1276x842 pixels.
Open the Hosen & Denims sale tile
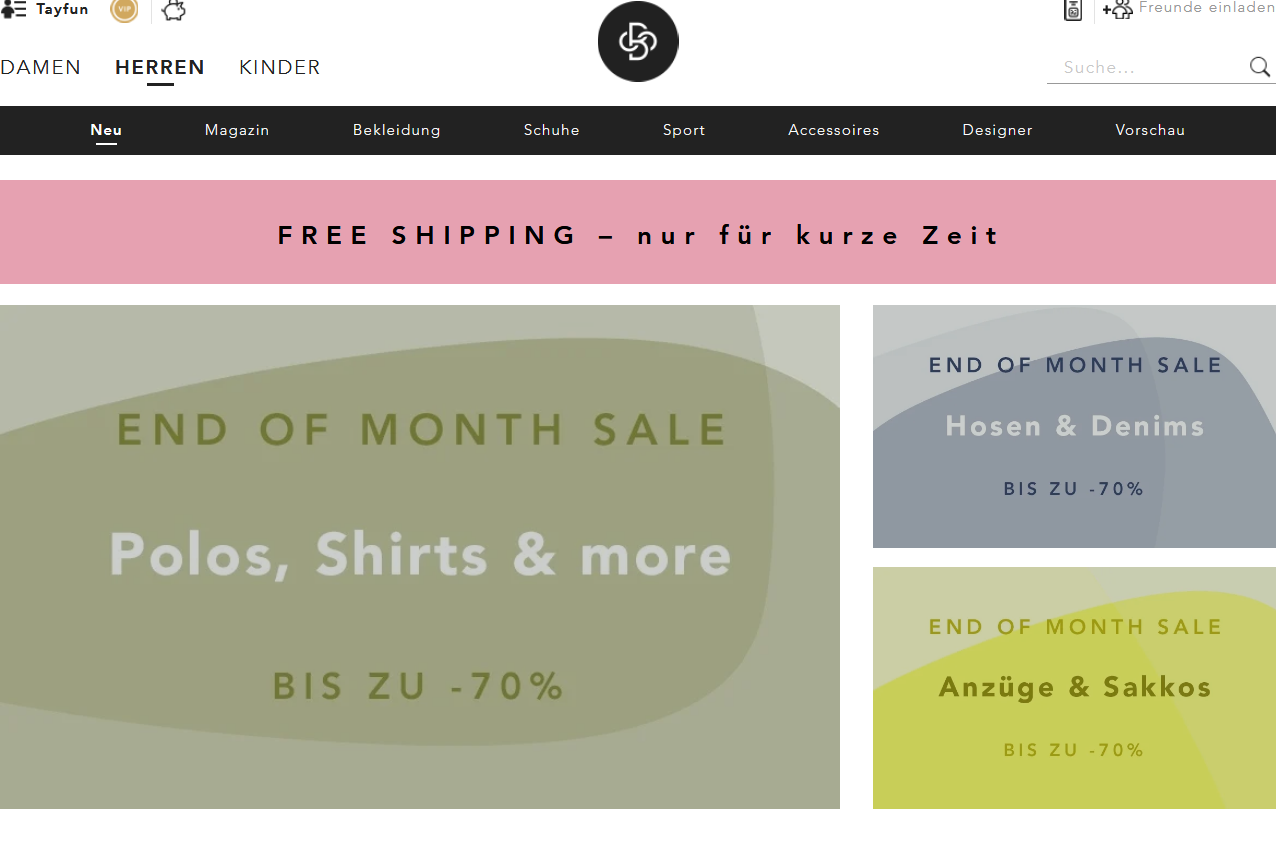click(x=1074, y=427)
